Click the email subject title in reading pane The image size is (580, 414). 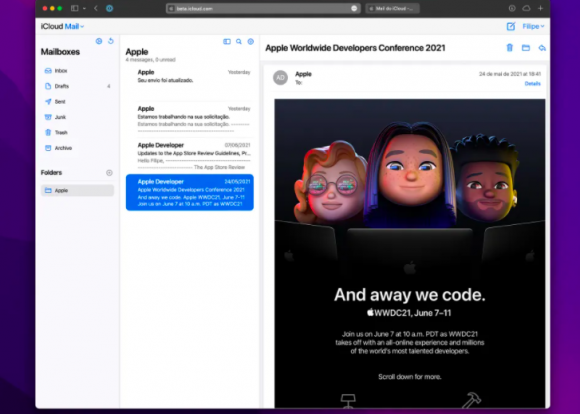click(355, 48)
